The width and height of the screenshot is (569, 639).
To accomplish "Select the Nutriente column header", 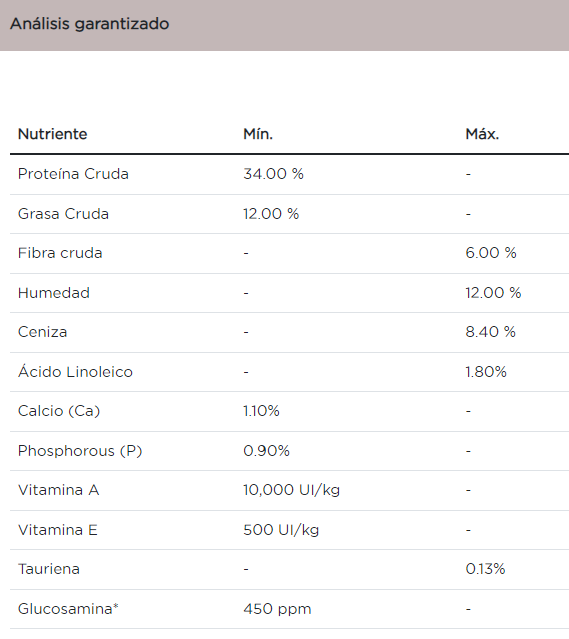I will (x=53, y=134).
